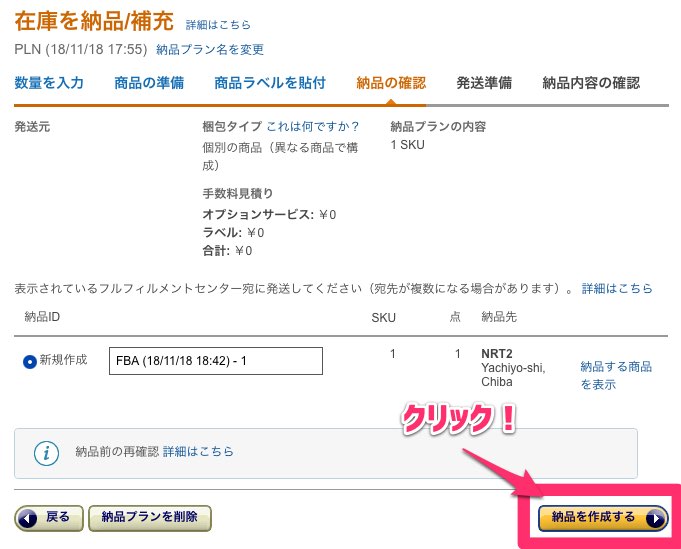The width and height of the screenshot is (681, 549).
Task: Click the 戻る back button
Action: [x=49, y=518]
